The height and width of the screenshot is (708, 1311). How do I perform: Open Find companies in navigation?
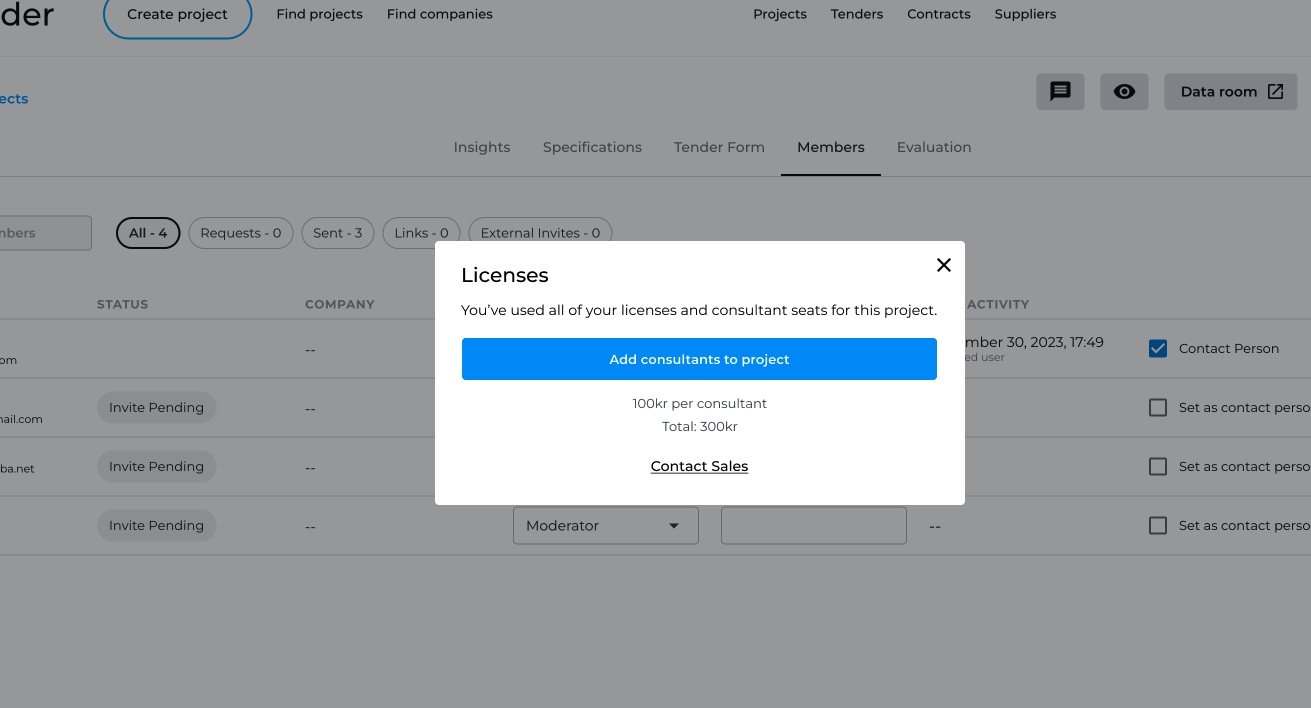[x=439, y=14]
